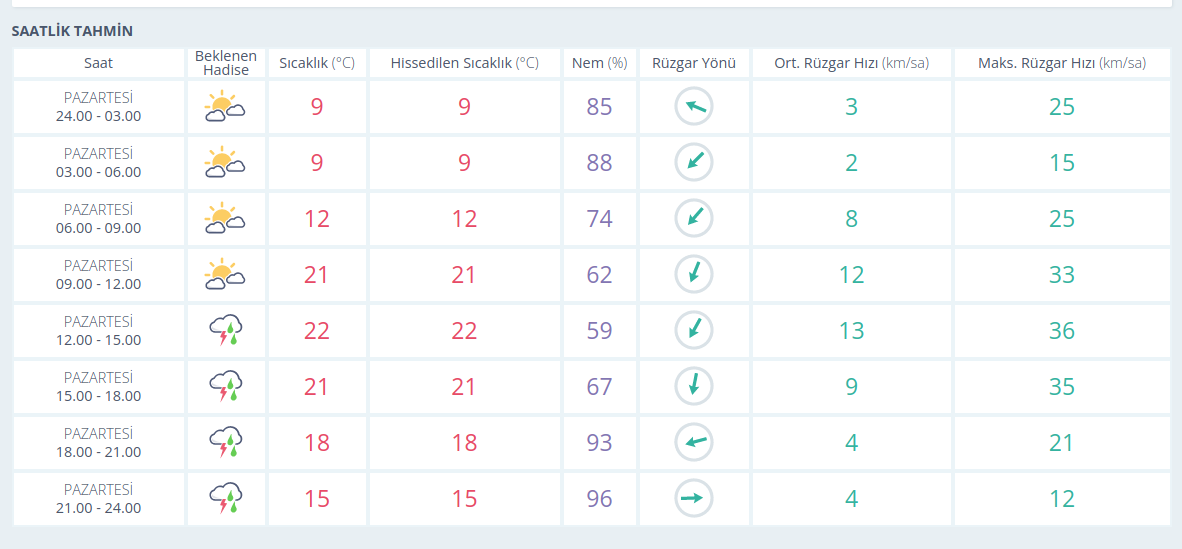Click the Maks. Rüzgar Hızı column header
The image size is (1182, 549).
pos(1061,63)
